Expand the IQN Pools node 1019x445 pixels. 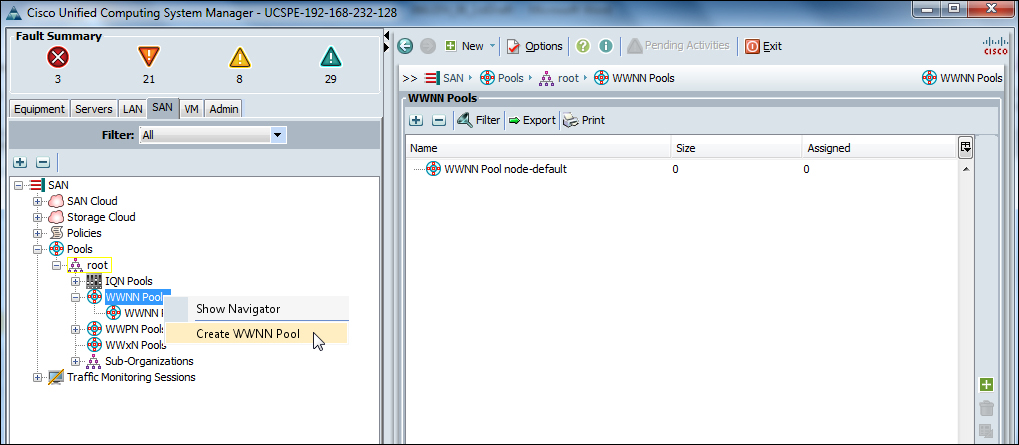click(75, 281)
